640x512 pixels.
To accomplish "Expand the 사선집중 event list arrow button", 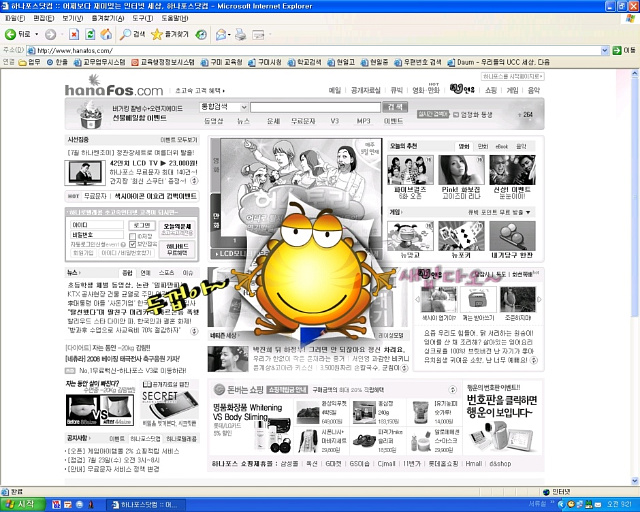I will pyautogui.click(x=195, y=180).
